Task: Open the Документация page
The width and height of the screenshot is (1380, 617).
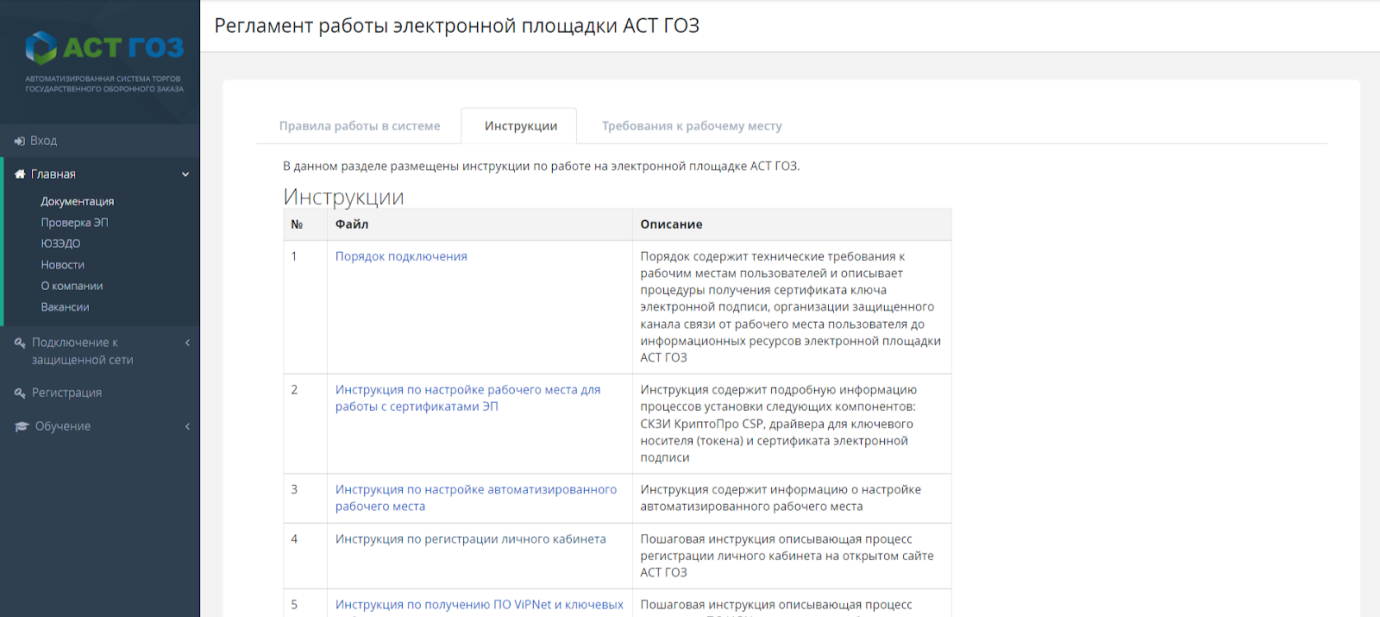Action: (76, 201)
